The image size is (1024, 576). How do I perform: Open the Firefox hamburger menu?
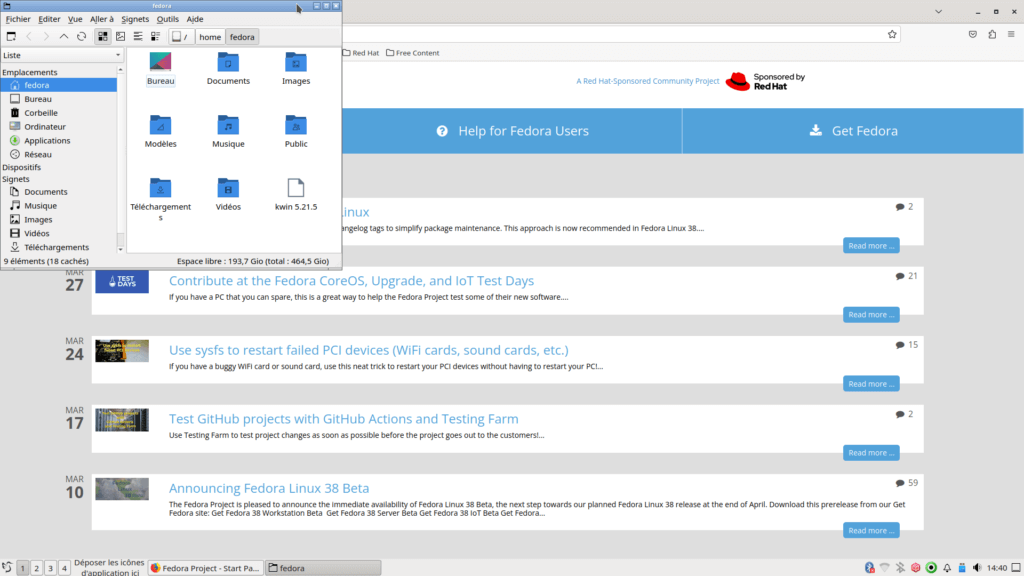pyautogui.click(x=1011, y=35)
